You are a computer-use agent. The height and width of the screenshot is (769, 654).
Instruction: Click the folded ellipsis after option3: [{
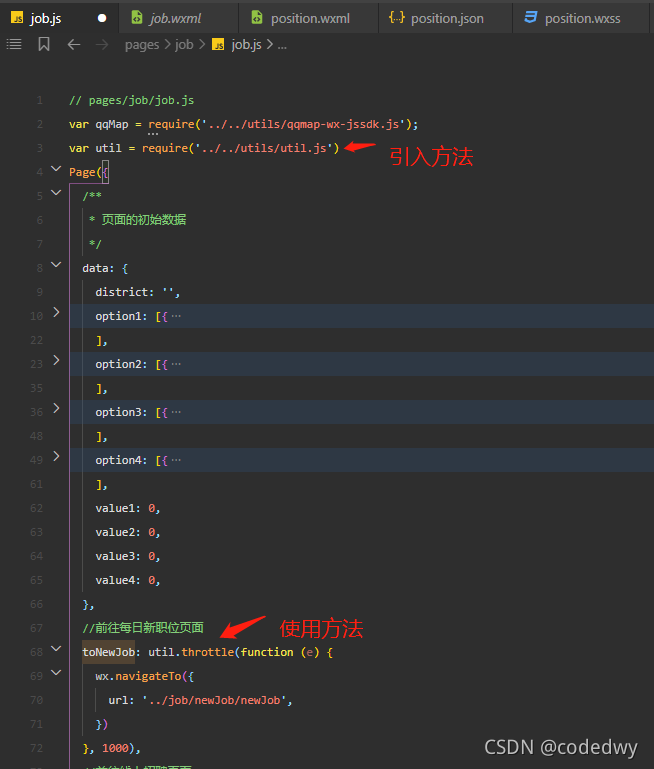tap(176, 412)
